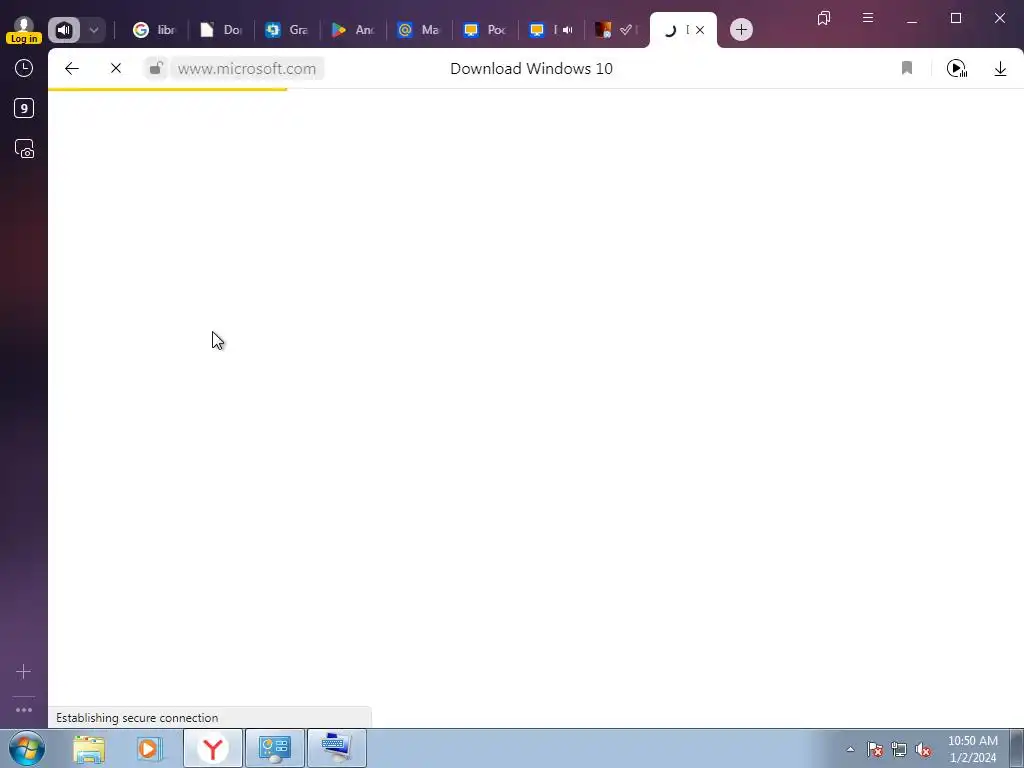Mute audio via sidebar speaker button

pos(64,30)
